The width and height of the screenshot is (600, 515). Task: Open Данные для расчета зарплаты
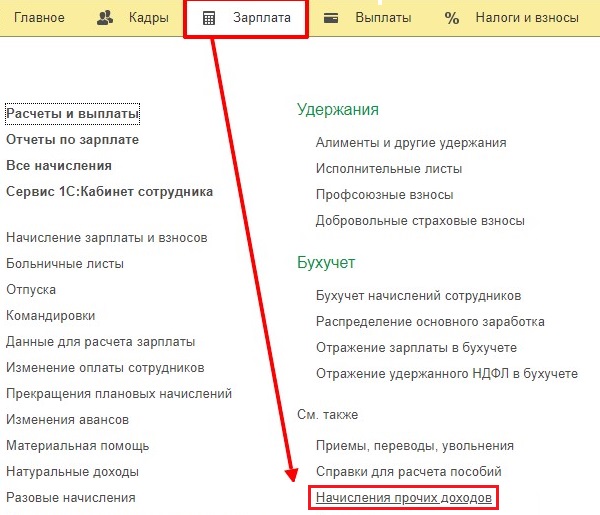[x=101, y=342]
